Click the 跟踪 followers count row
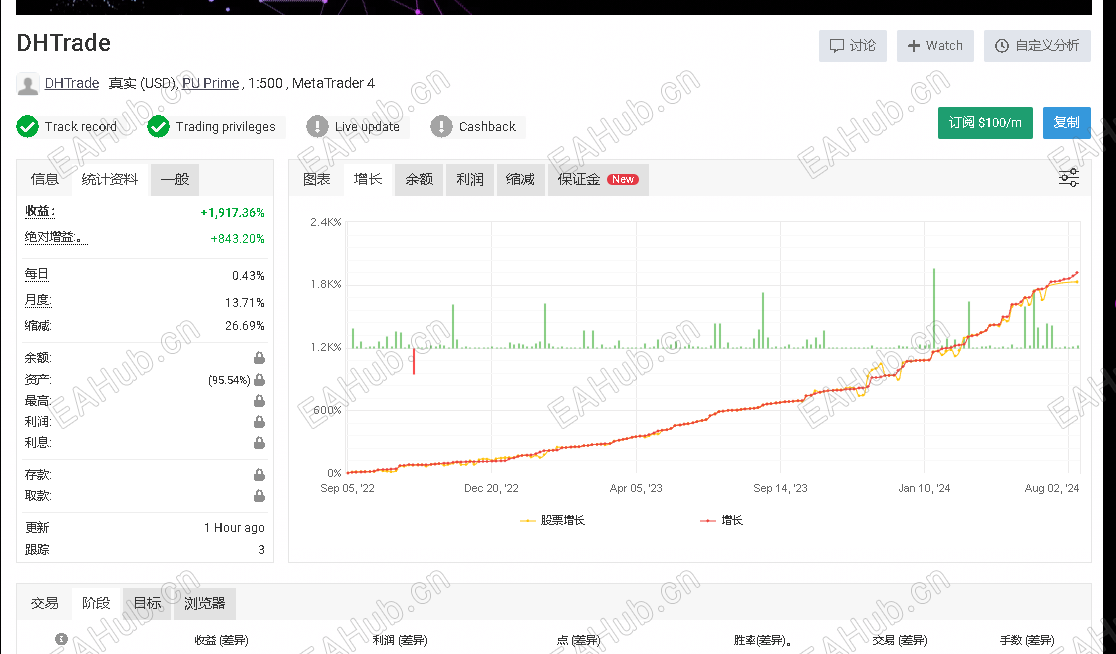Viewport: 1116px width, 654px height. coord(144,549)
